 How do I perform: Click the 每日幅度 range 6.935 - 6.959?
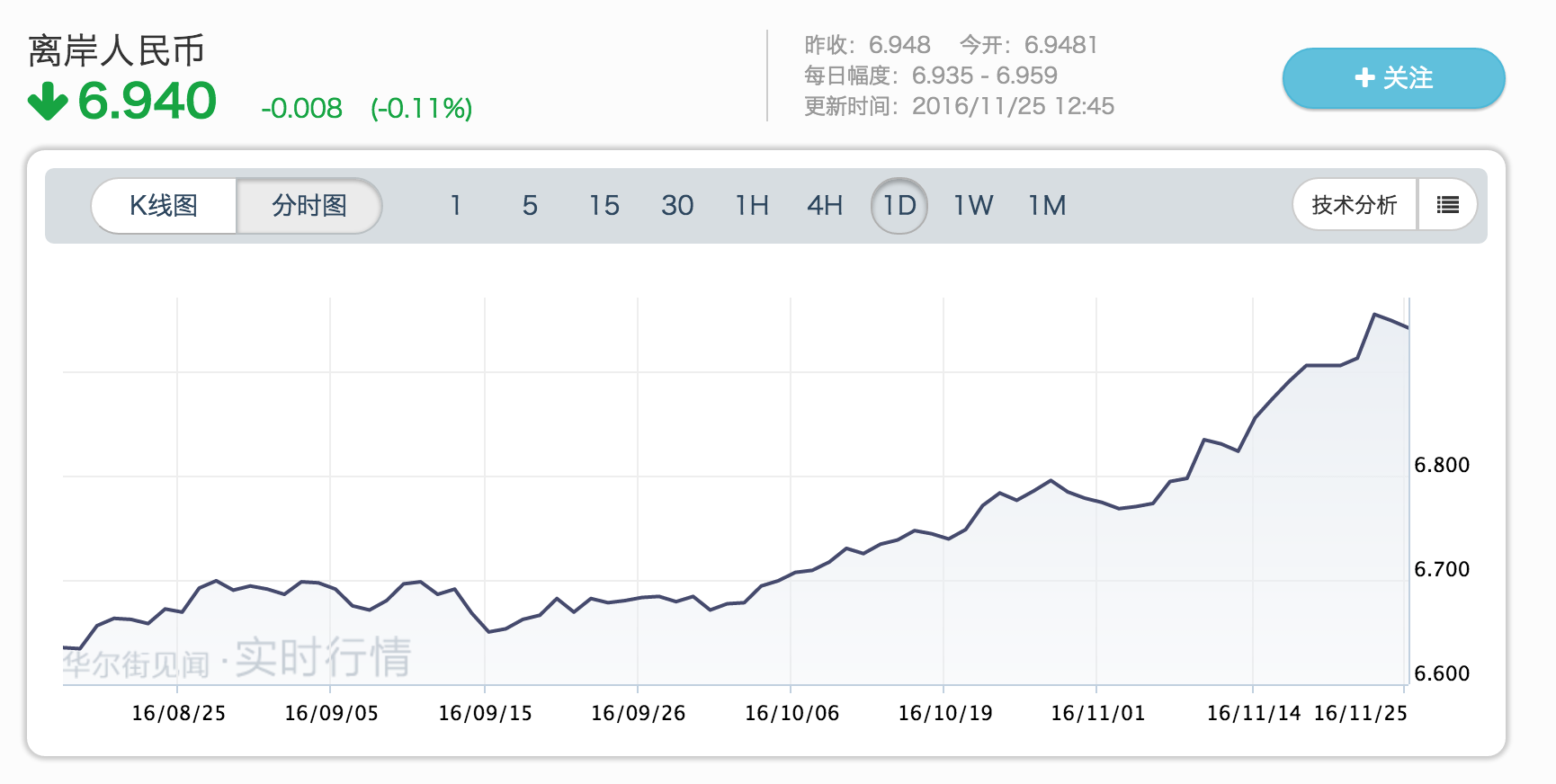pos(931,76)
